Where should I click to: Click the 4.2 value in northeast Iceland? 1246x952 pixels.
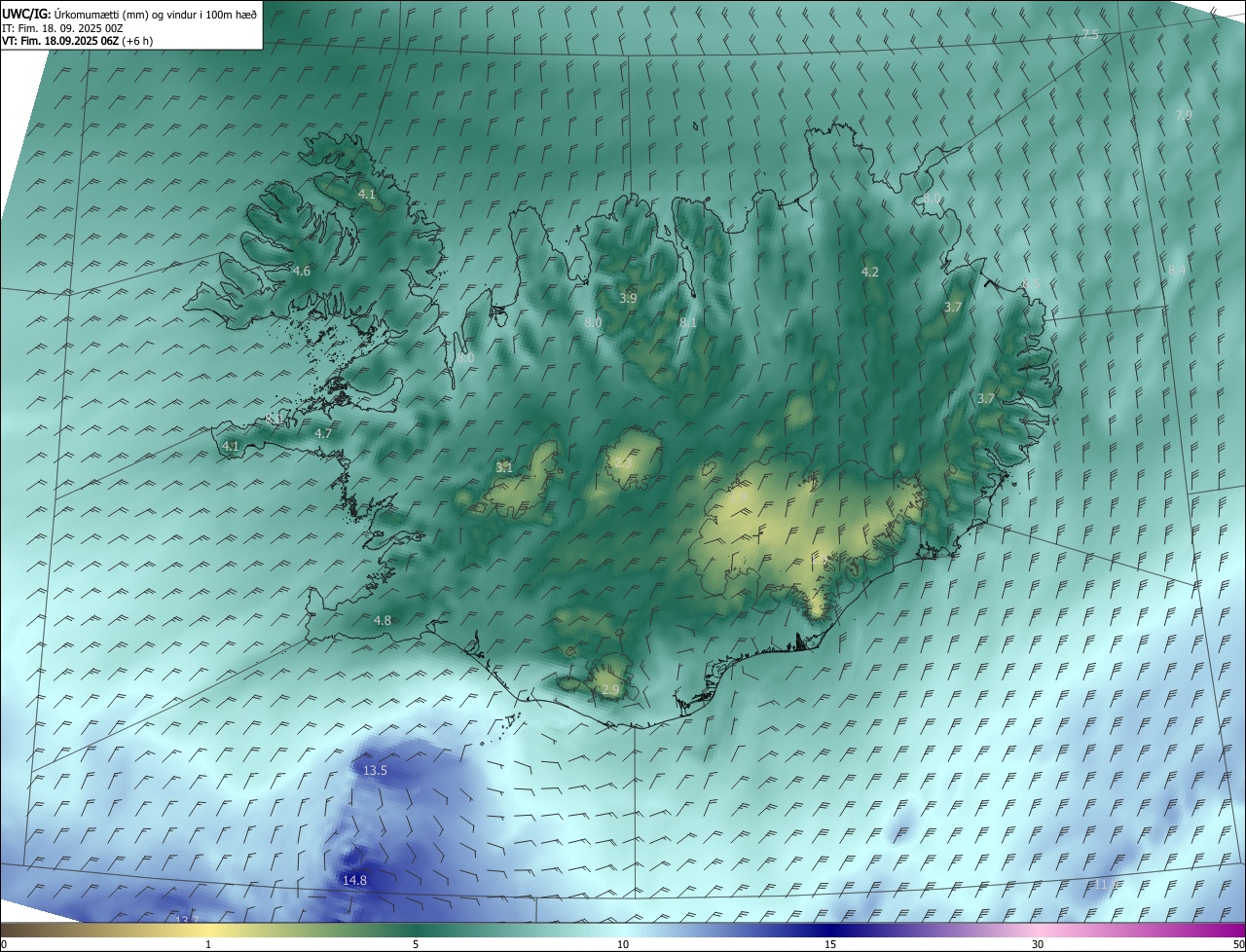(870, 272)
